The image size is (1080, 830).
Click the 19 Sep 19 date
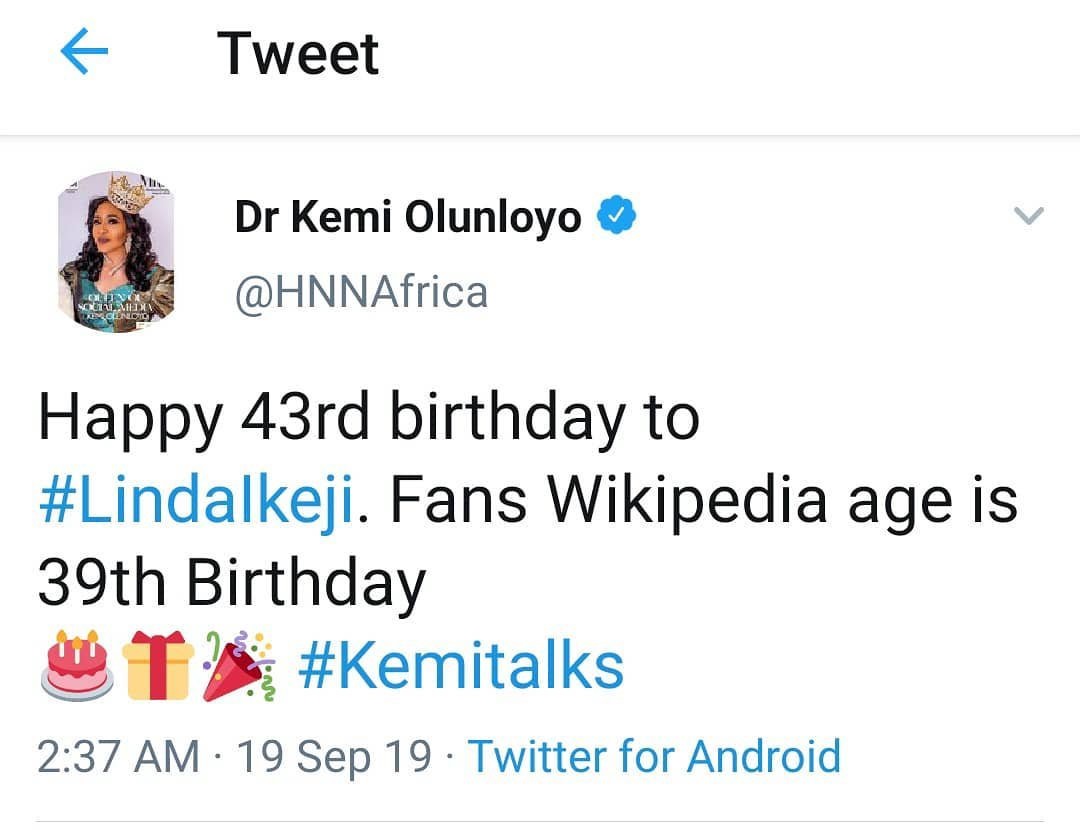[334, 756]
